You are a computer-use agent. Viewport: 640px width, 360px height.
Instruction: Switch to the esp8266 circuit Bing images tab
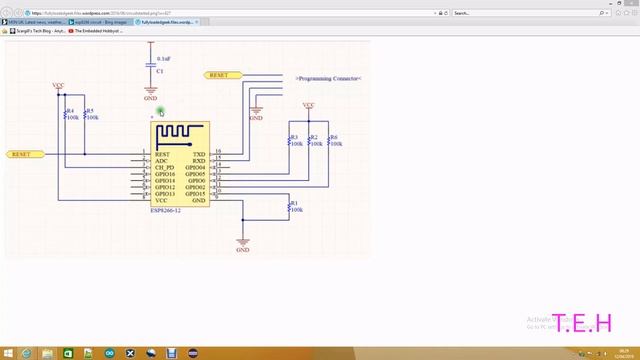[100, 22]
